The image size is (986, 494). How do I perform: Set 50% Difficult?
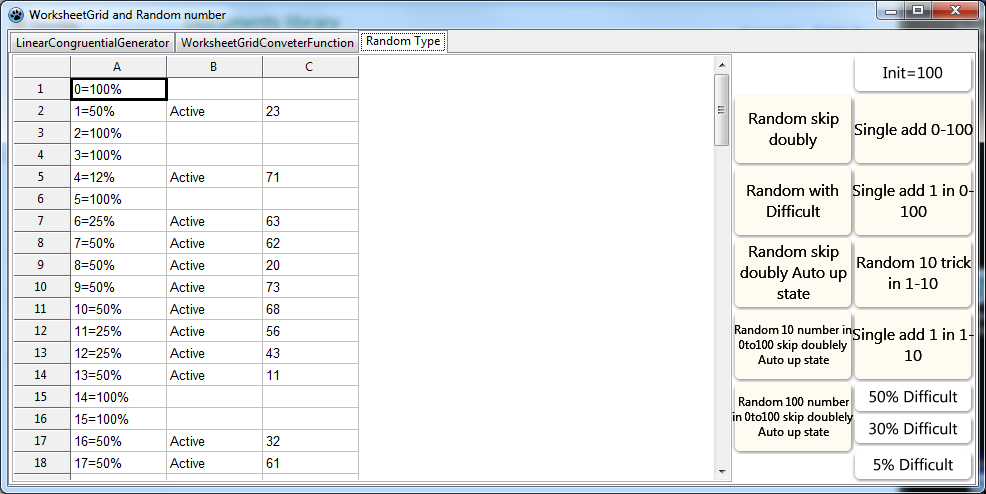pyautogui.click(x=913, y=397)
